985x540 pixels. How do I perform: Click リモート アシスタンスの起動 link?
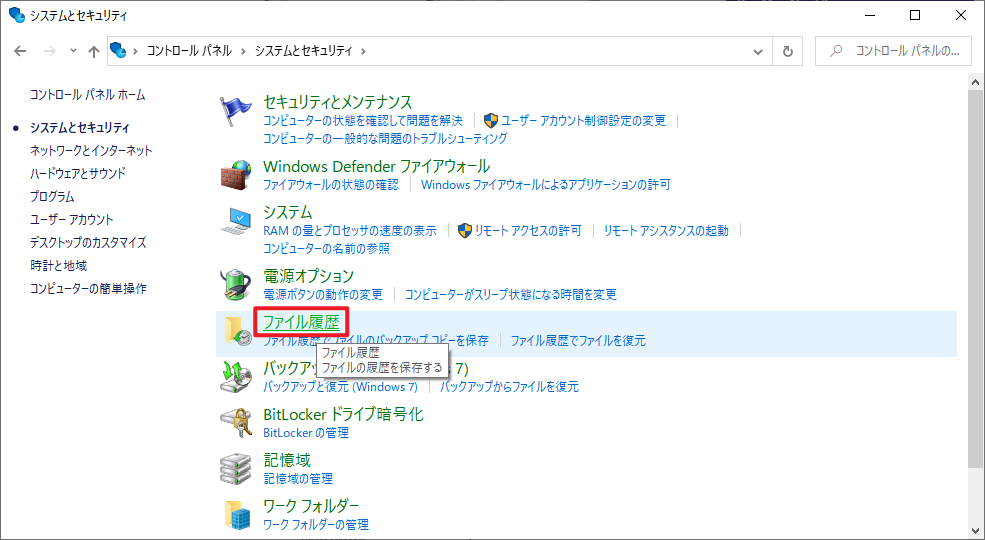[666, 230]
